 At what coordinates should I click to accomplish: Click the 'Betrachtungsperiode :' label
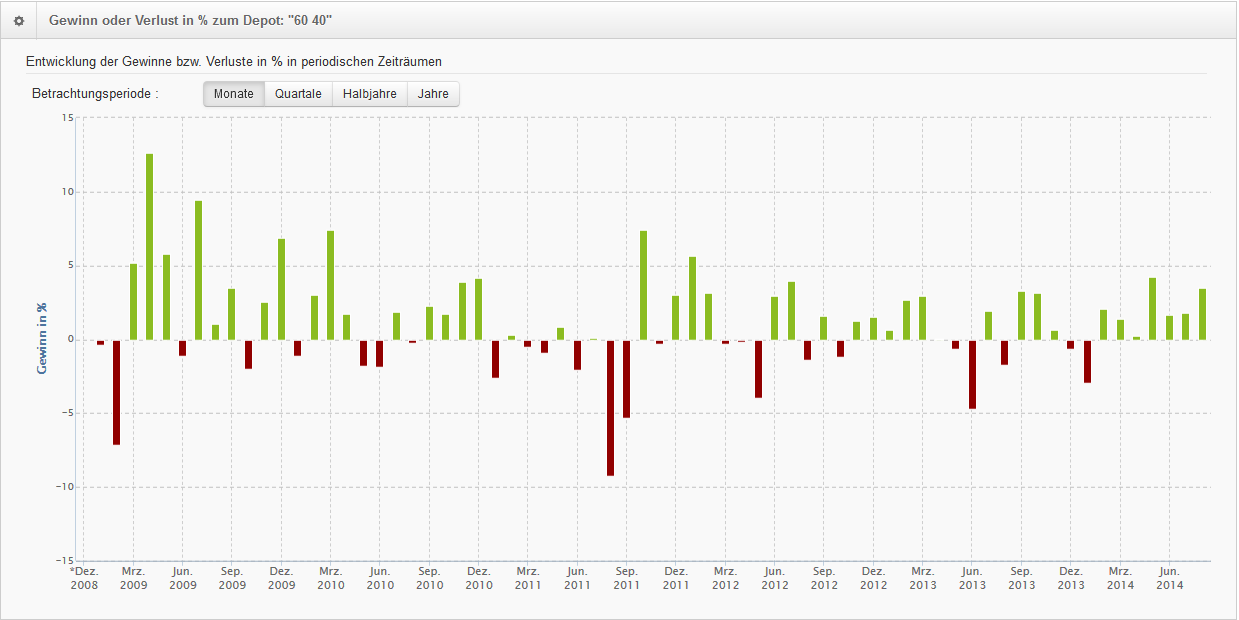[95, 94]
